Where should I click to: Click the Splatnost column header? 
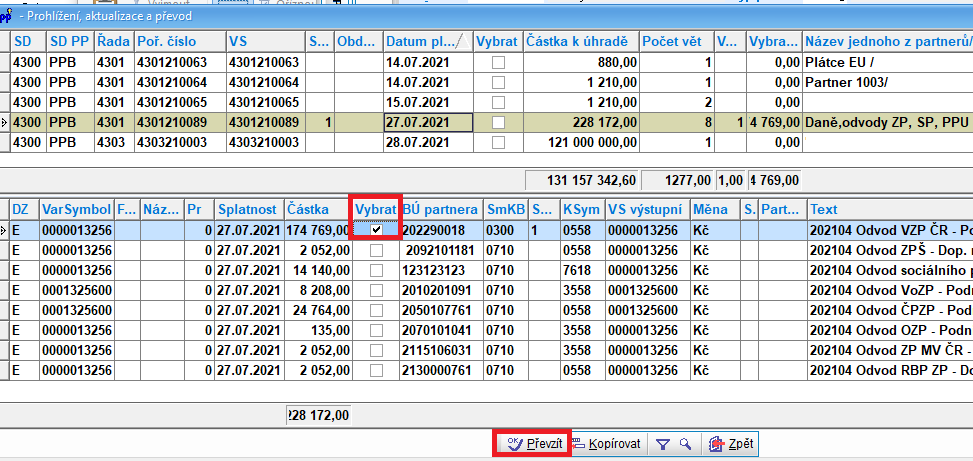click(249, 208)
